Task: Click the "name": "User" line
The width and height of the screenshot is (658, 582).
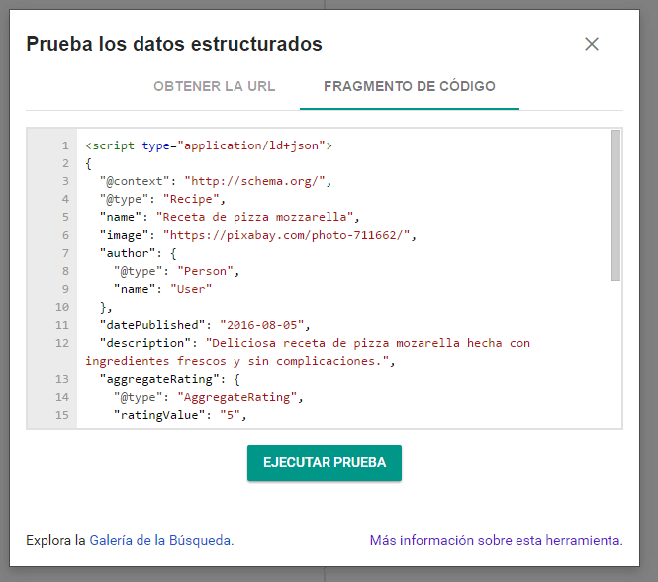Action: 163,290
